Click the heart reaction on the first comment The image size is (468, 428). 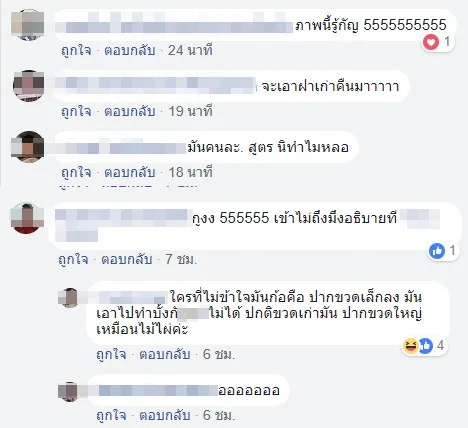(431, 42)
